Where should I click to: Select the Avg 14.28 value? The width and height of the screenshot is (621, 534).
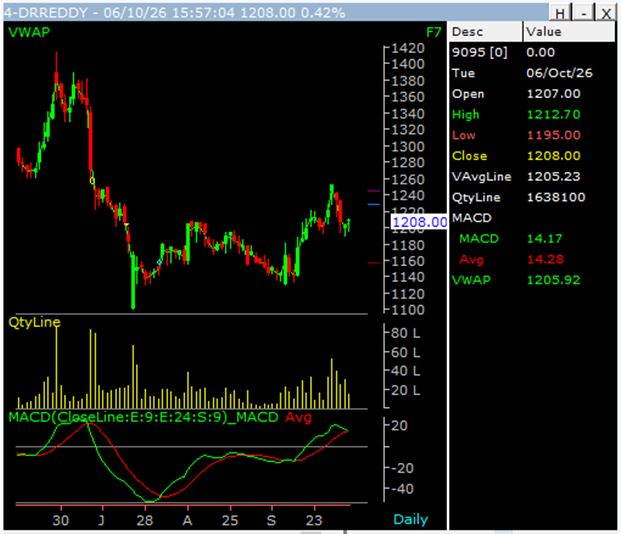(545, 259)
